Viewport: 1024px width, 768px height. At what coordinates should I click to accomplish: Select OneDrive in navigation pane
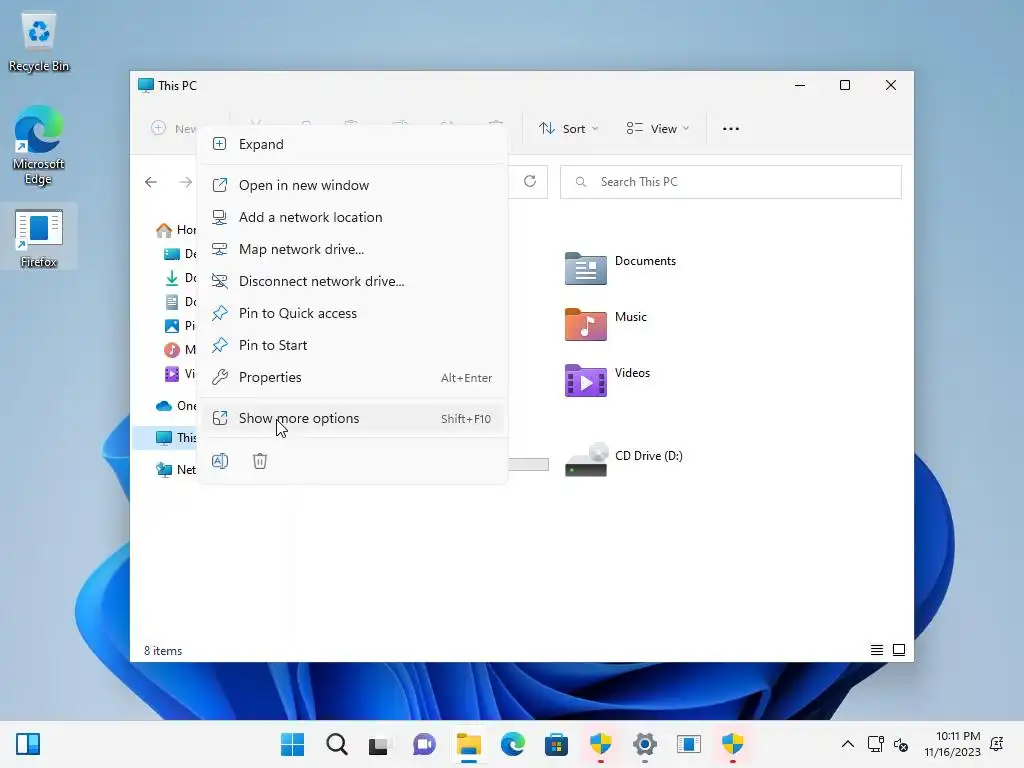coord(175,406)
